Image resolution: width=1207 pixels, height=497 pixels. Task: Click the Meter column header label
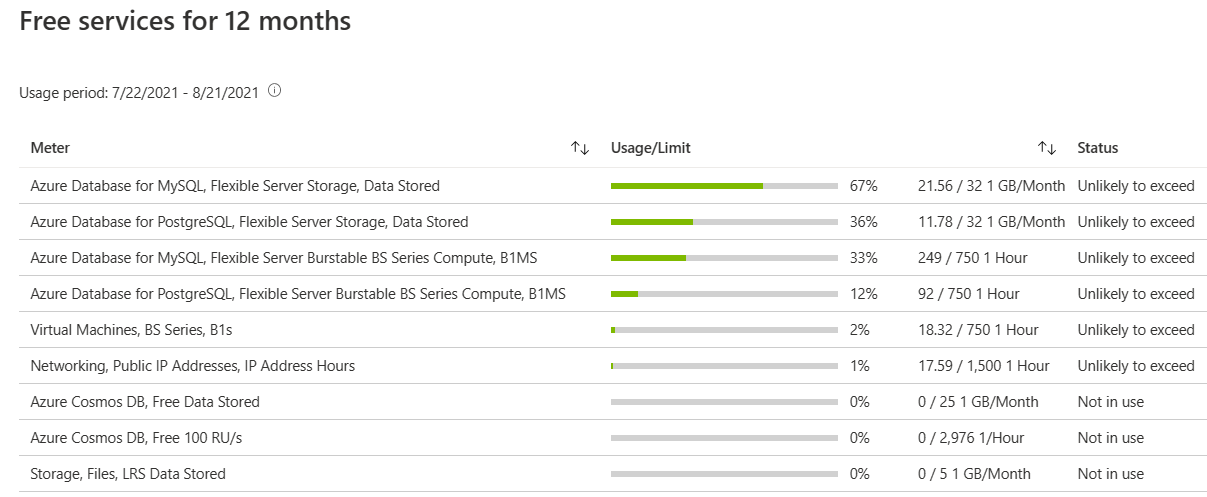click(50, 148)
